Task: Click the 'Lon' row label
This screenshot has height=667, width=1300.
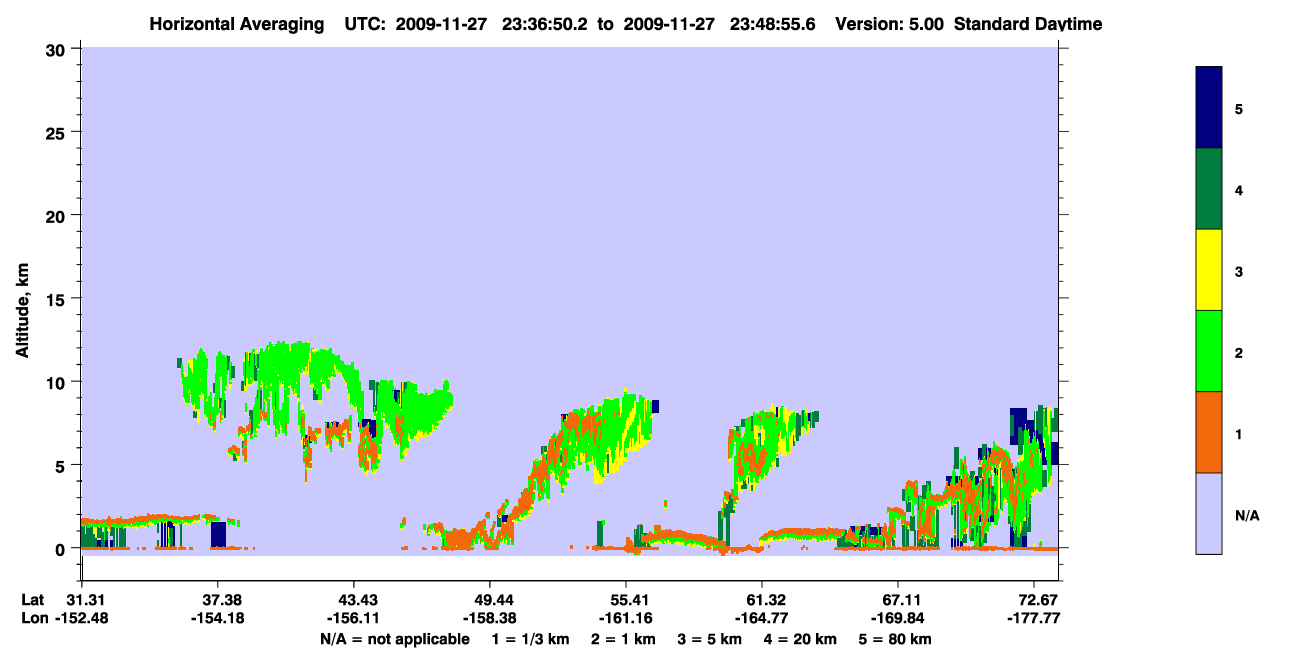Action: pyautogui.click(x=34, y=618)
